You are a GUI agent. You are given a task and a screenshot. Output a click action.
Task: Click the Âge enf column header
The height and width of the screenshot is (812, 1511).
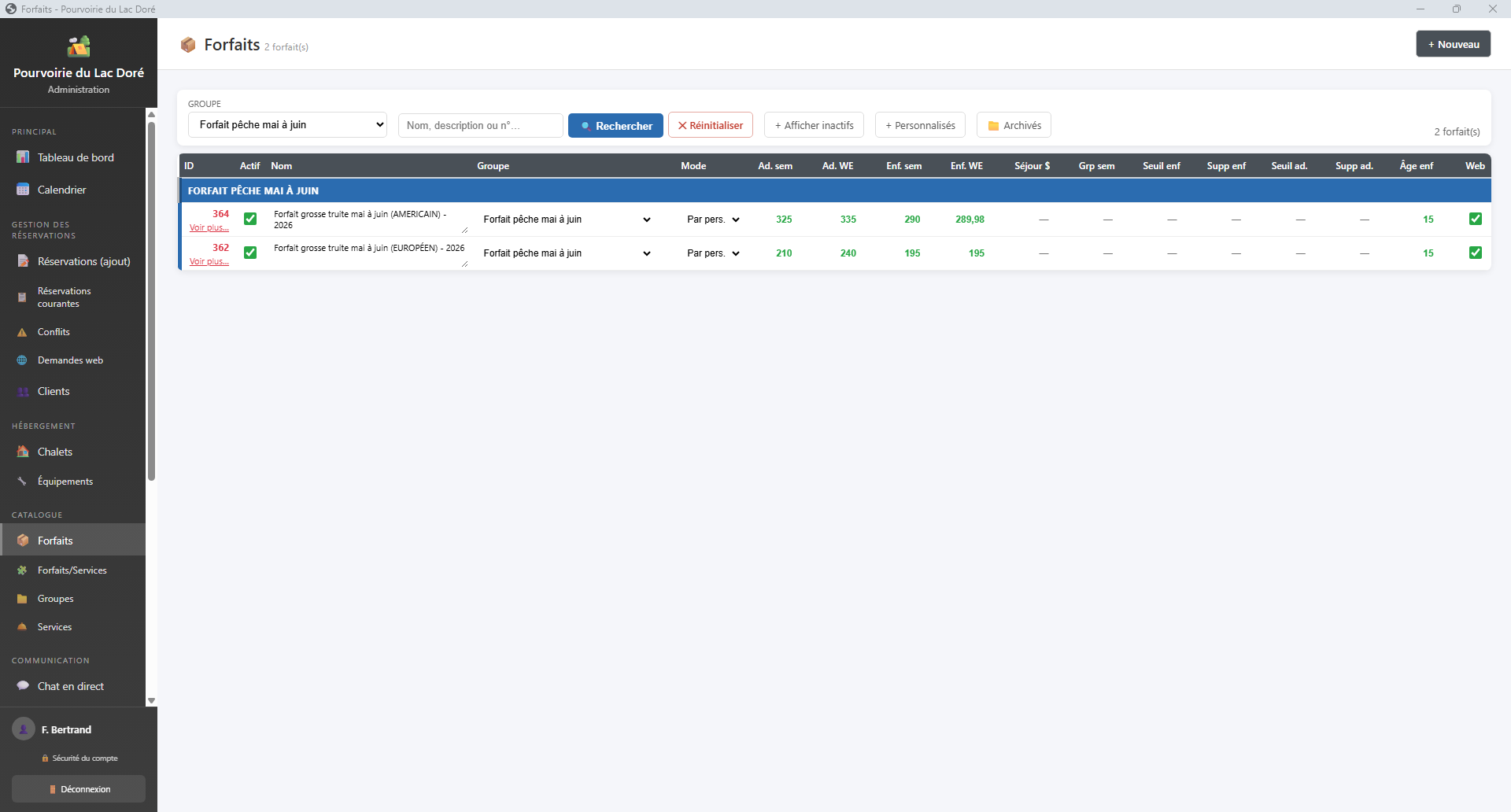(x=1416, y=166)
